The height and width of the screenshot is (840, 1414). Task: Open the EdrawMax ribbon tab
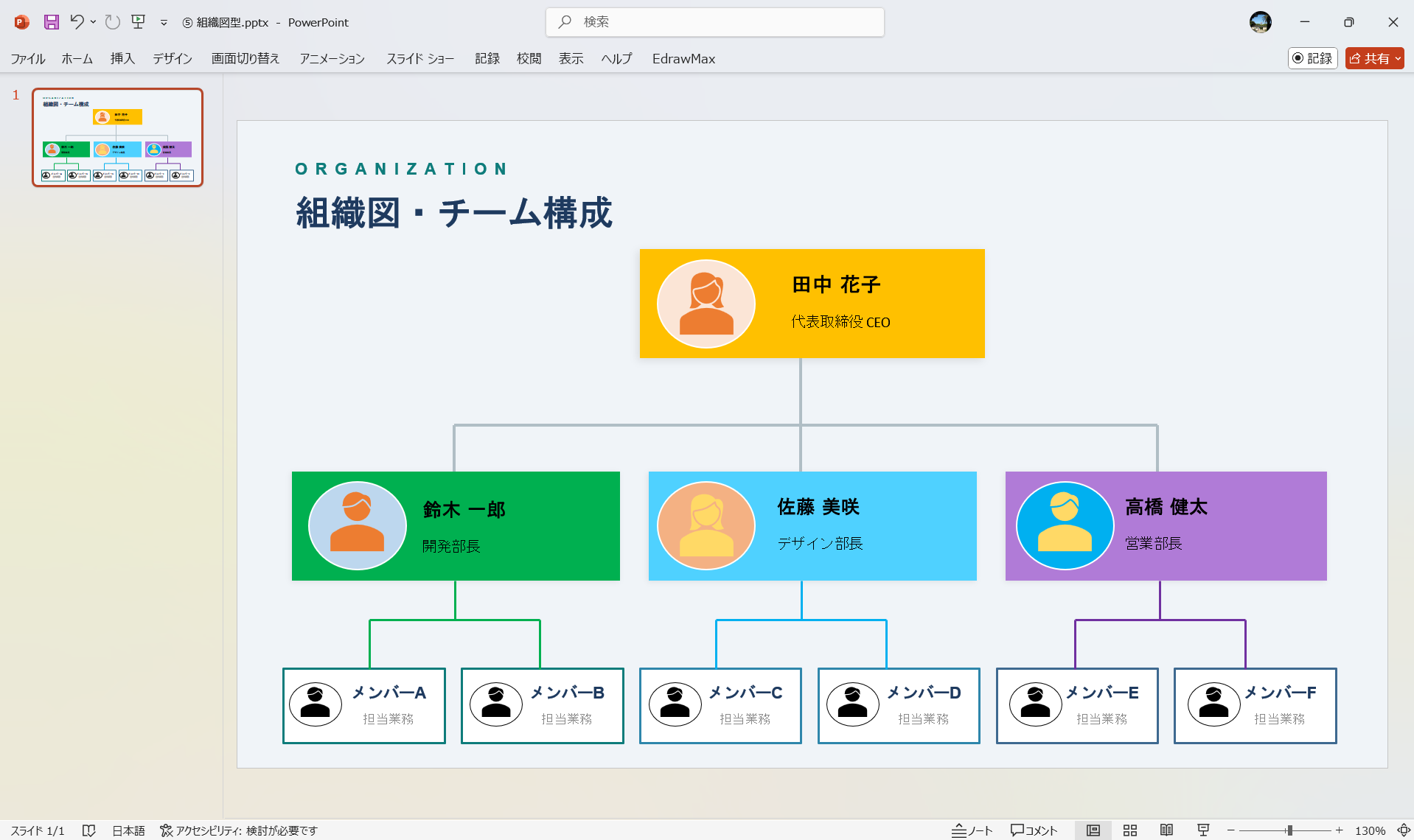pos(683,59)
